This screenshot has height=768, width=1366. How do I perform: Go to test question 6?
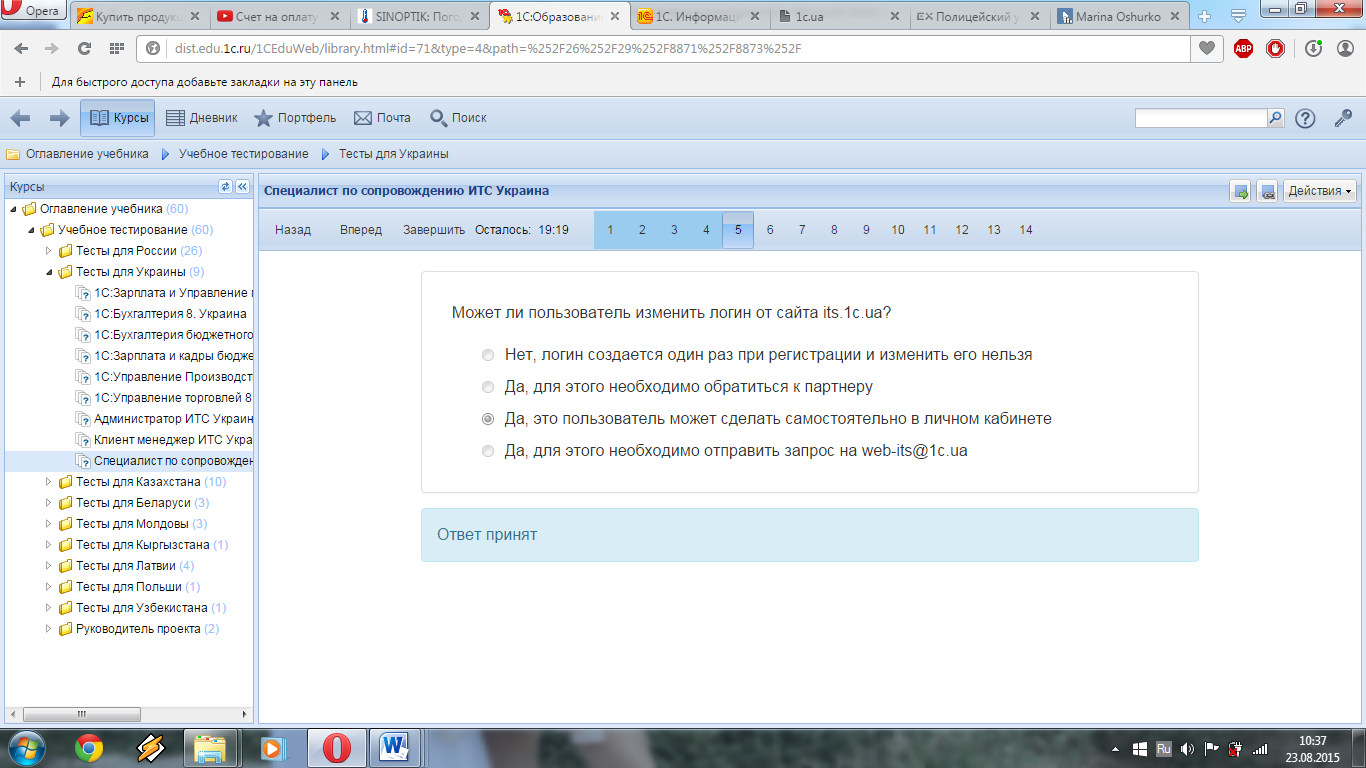click(x=770, y=230)
